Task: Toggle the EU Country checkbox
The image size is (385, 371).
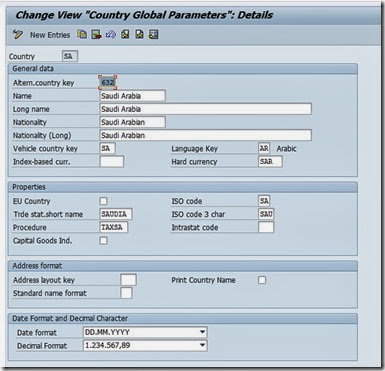Action: (104, 201)
